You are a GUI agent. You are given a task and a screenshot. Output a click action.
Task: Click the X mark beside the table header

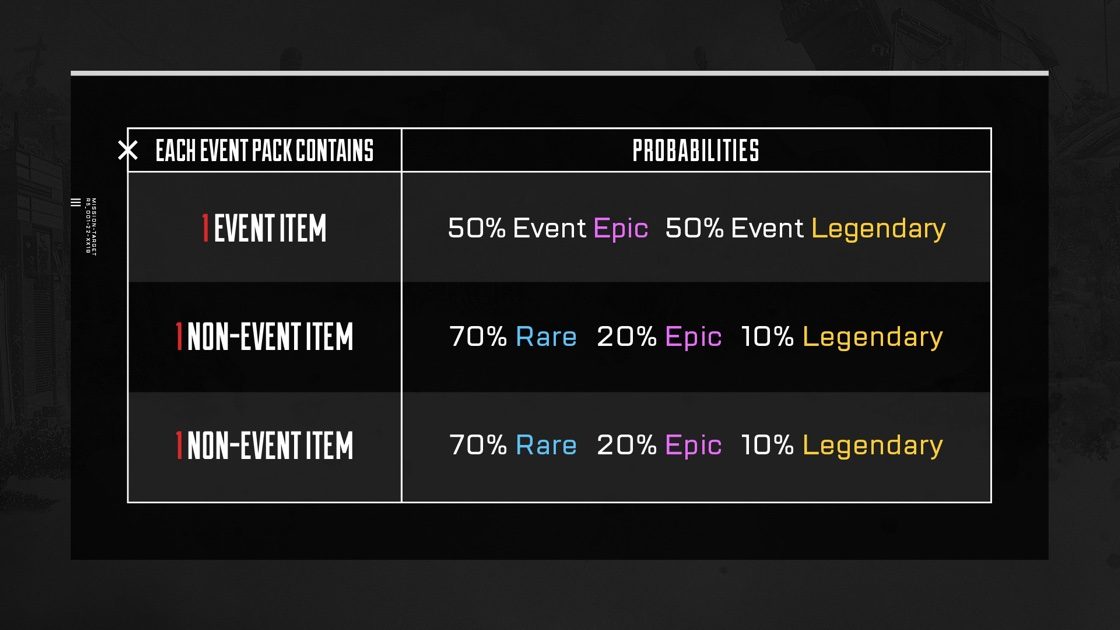tap(128, 151)
